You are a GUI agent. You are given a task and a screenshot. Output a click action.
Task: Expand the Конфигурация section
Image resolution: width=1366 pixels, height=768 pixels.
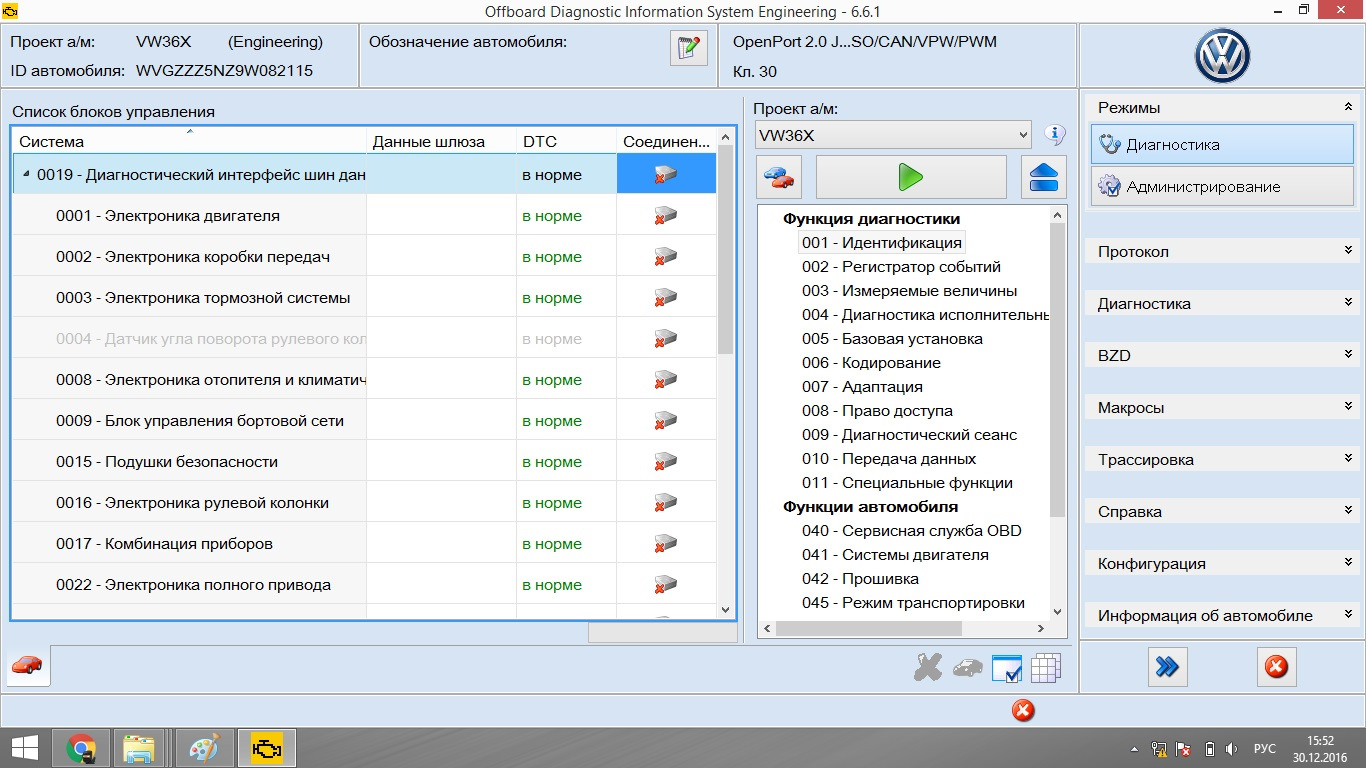point(1348,563)
